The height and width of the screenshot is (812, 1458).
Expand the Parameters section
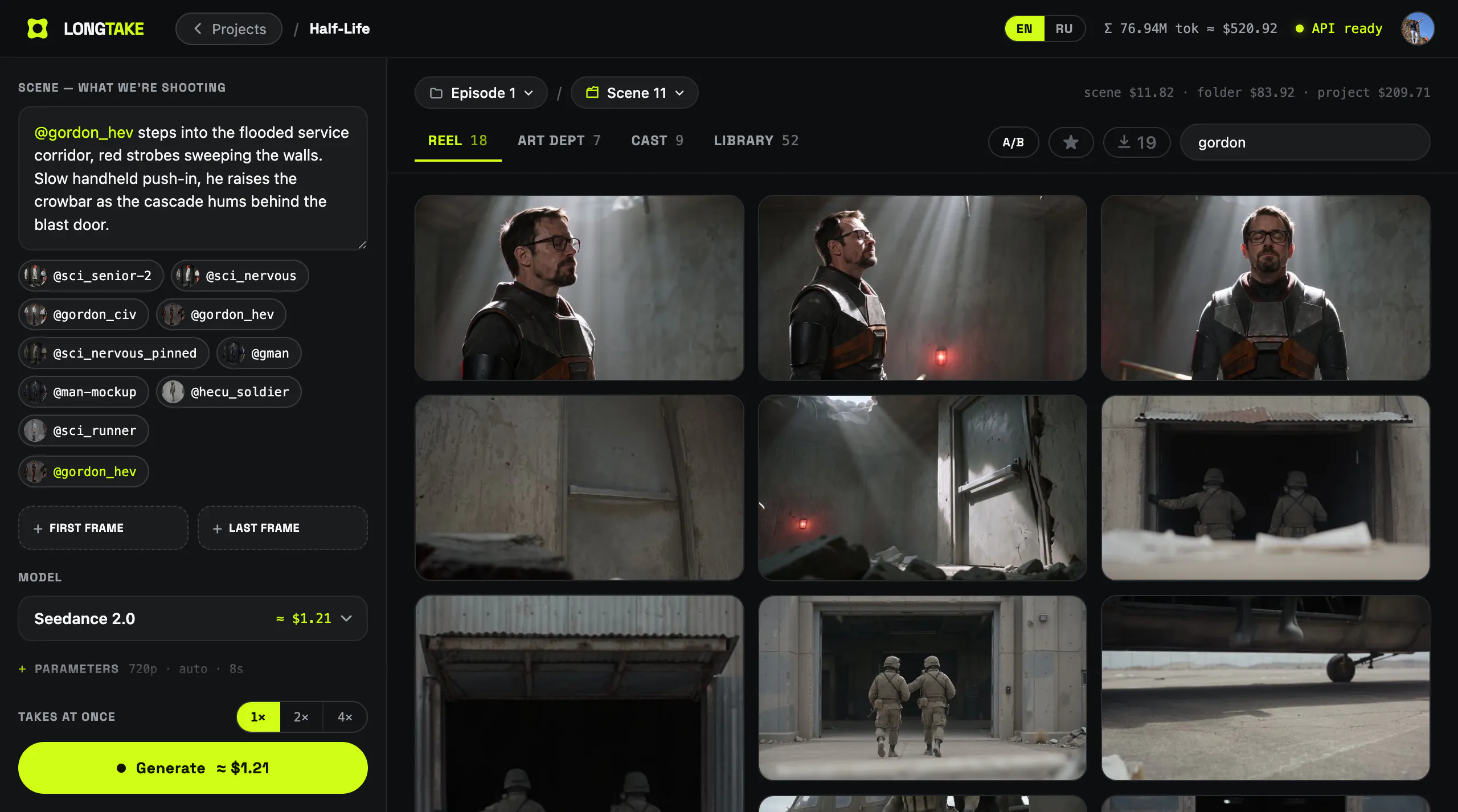click(76, 669)
